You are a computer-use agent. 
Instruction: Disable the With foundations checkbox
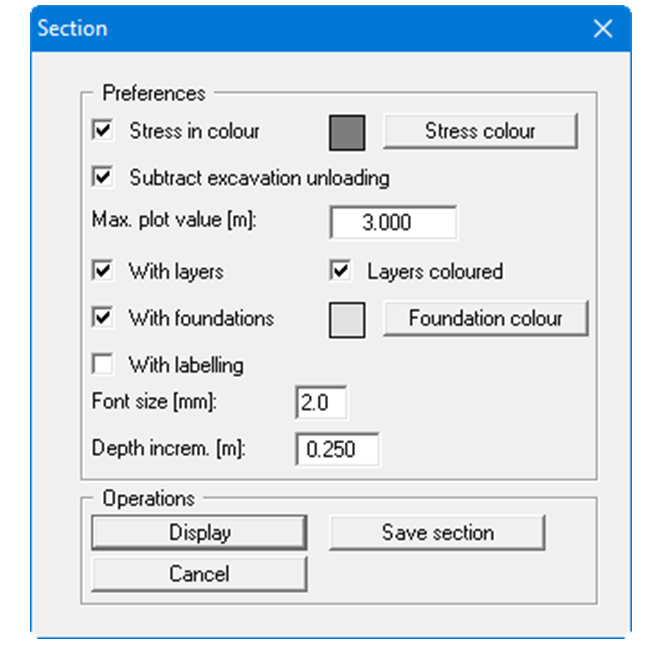click(101, 318)
